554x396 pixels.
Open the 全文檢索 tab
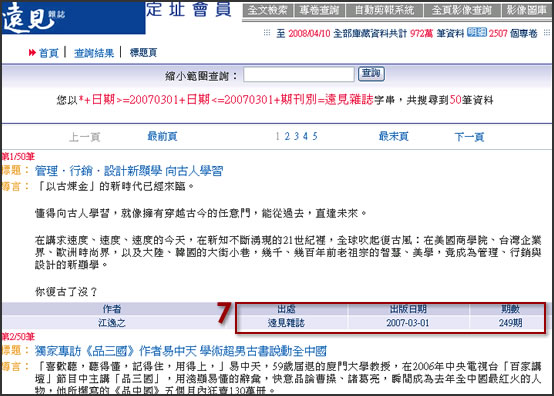[268, 11]
